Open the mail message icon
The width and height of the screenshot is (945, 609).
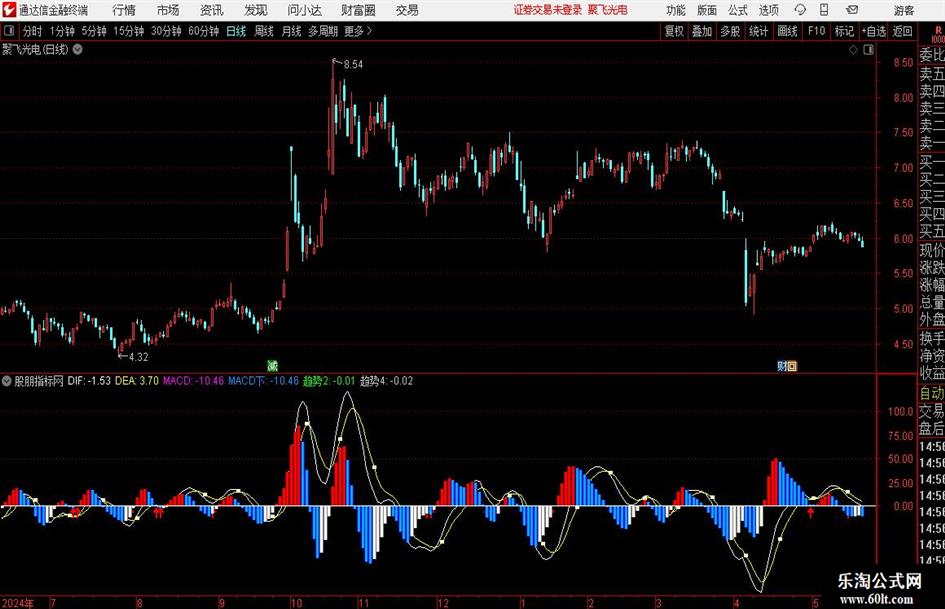[x=852, y=10]
